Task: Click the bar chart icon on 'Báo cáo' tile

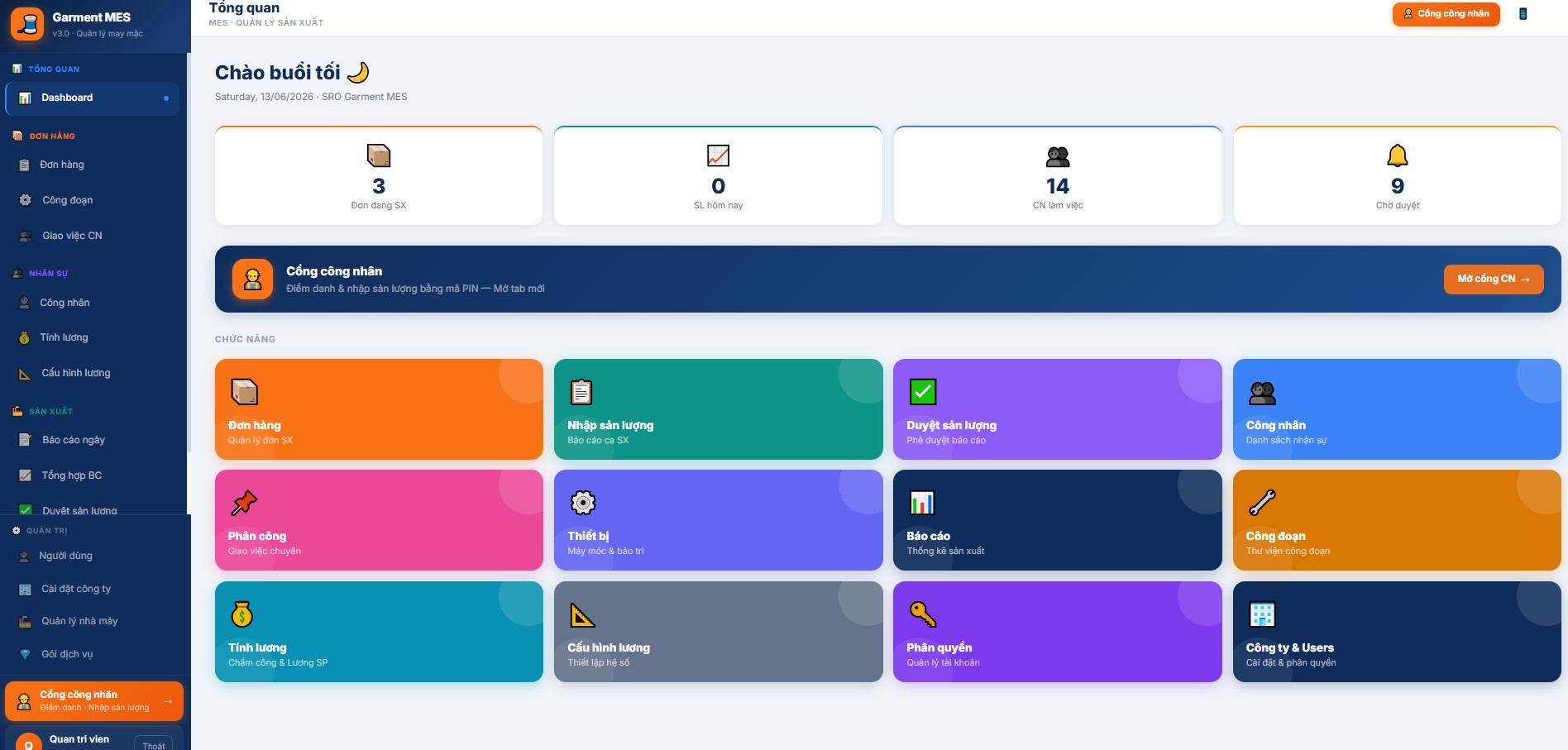Action: (922, 502)
